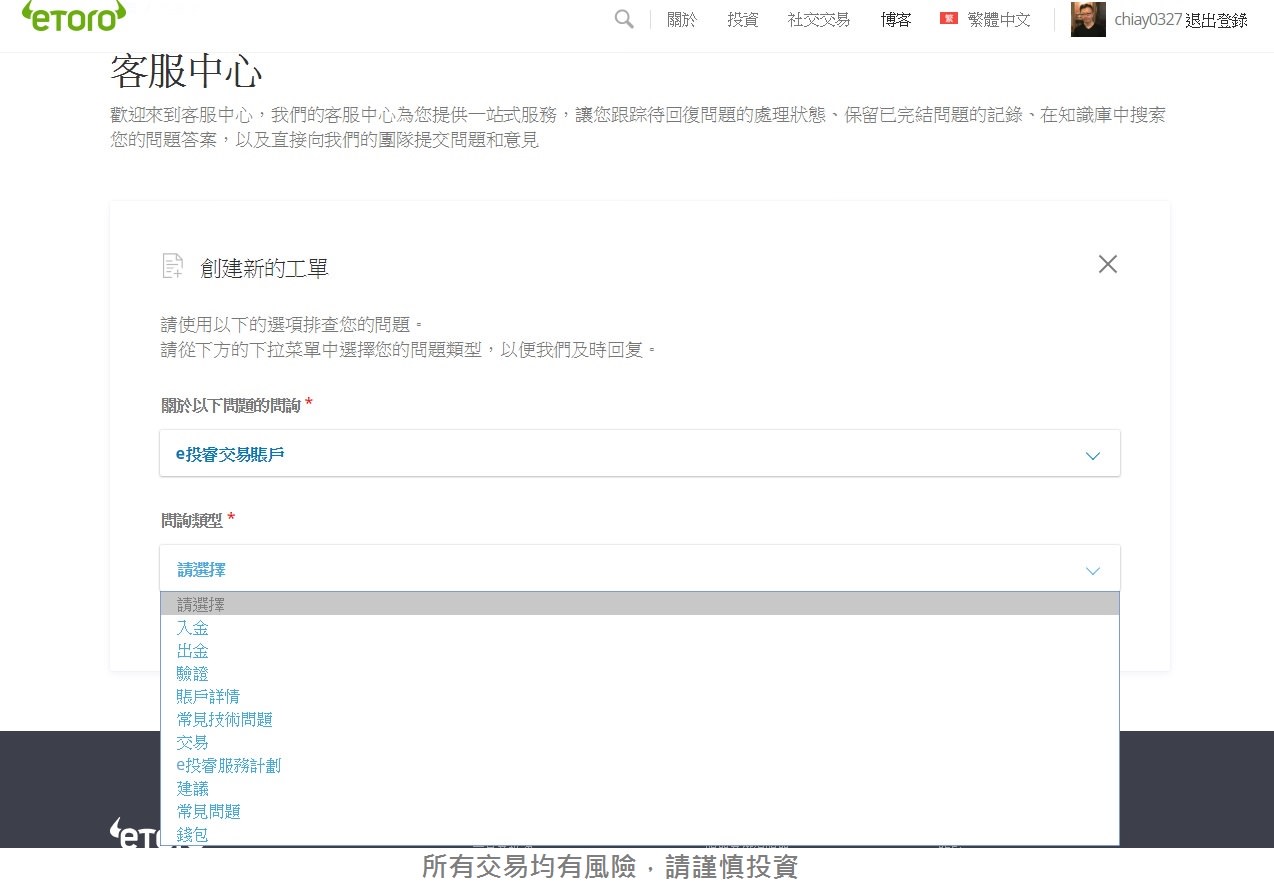Close the create new ticket form
1274x888 pixels.
1107,264
